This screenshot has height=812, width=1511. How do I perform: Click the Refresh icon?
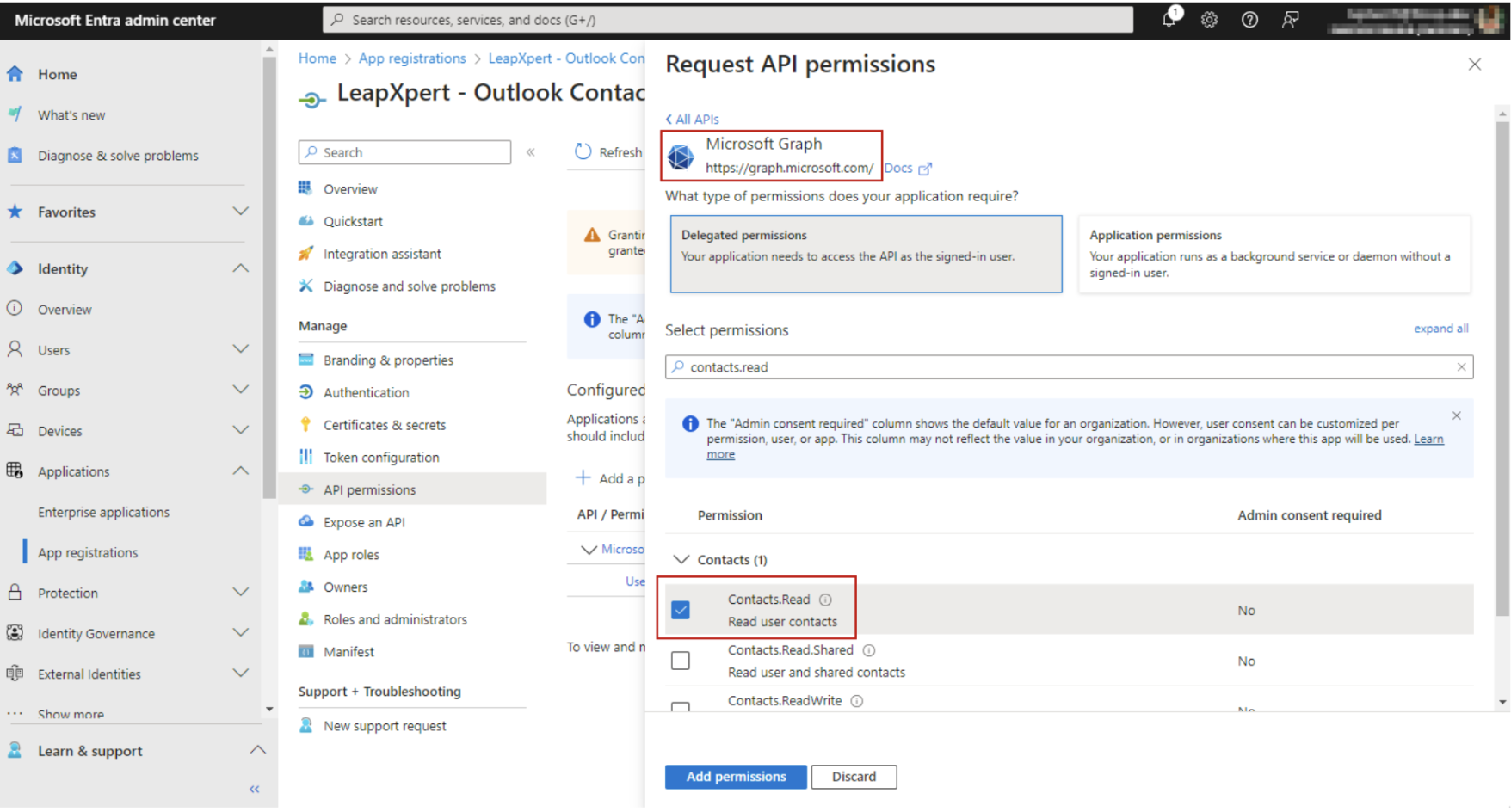[583, 151]
